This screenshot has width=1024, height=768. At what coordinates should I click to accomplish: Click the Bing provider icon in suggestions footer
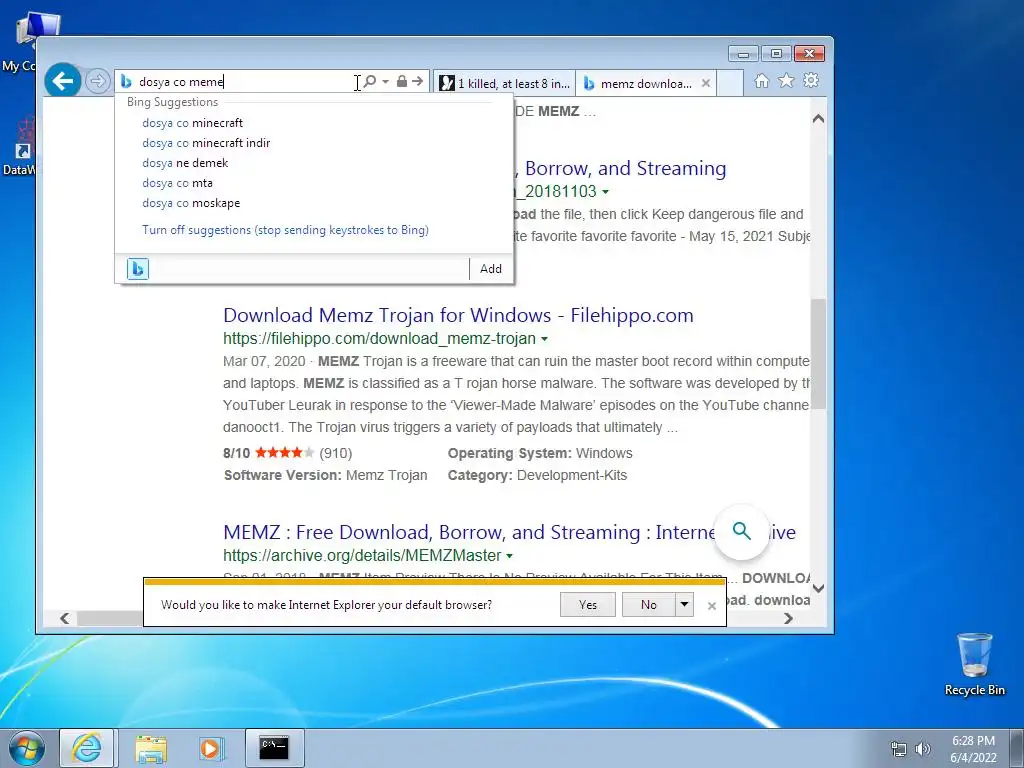point(138,268)
